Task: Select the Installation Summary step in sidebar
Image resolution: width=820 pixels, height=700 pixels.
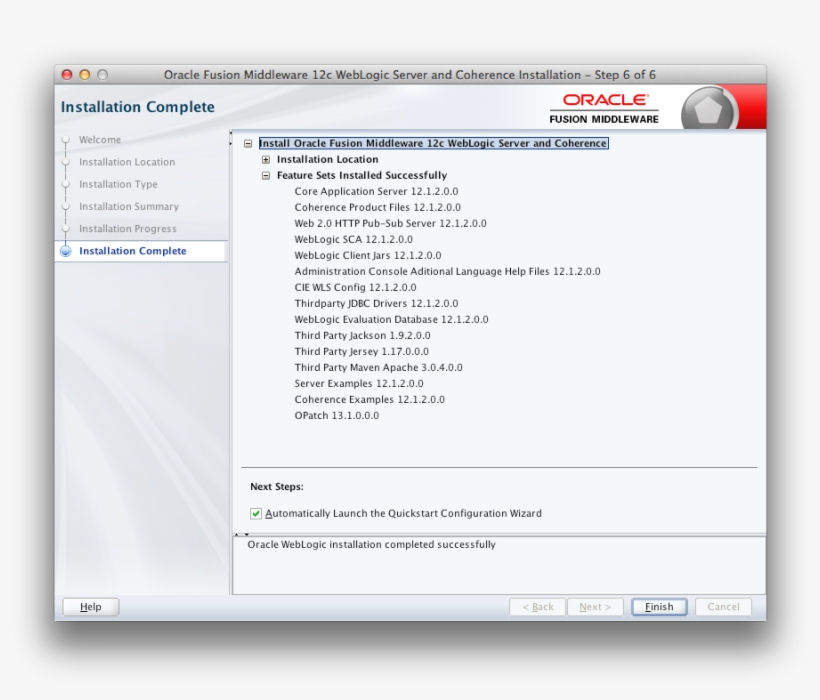Action: [x=128, y=207]
